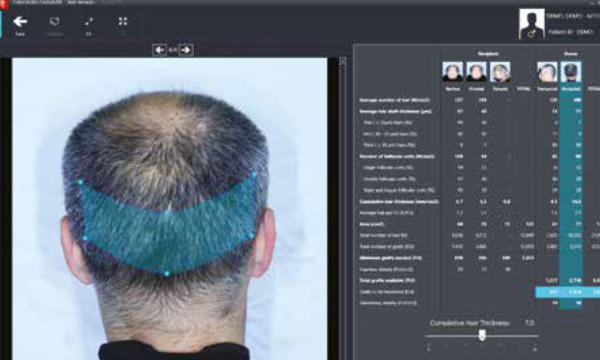Screen dimensions: 600x360
Task: Select the second Recipient head thumbnail
Action: 476,72
